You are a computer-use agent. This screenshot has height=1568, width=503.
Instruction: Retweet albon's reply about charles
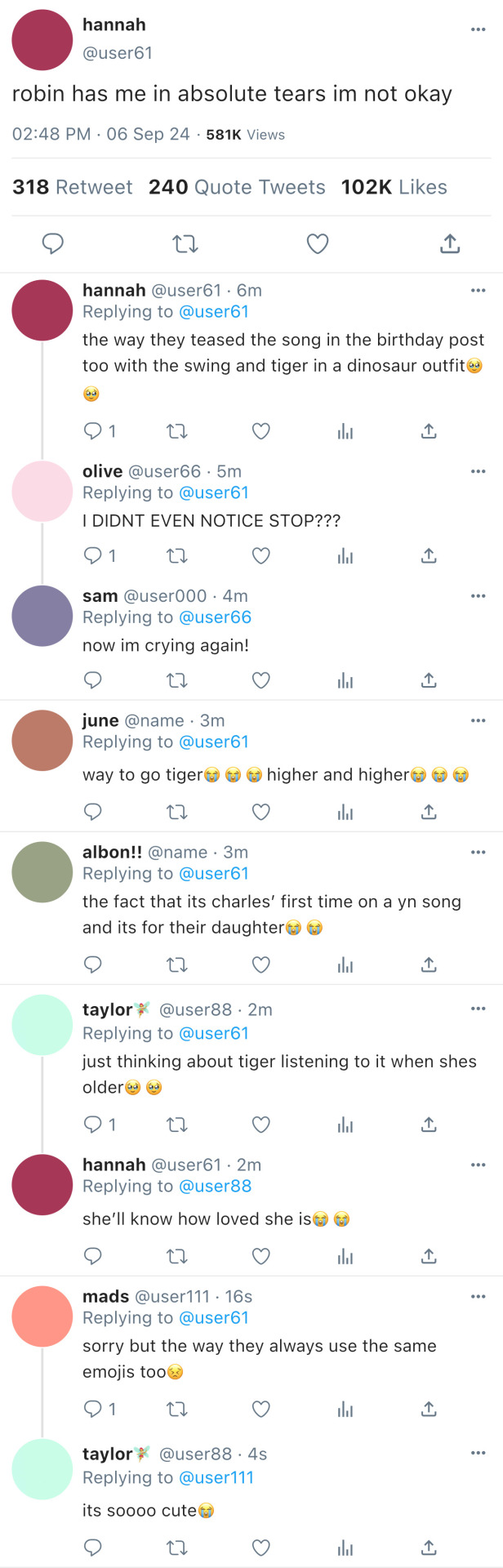(x=176, y=964)
